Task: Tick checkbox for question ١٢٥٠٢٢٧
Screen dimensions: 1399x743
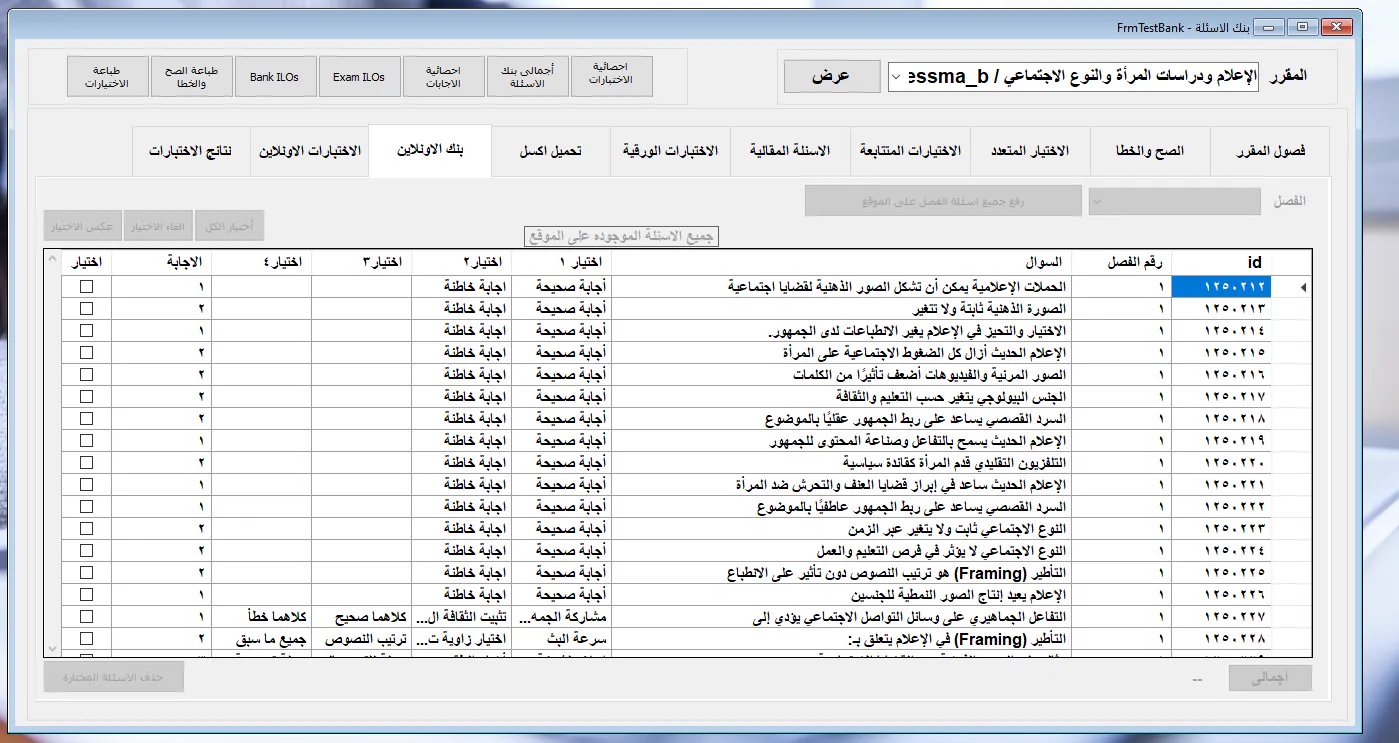Action: [87, 617]
